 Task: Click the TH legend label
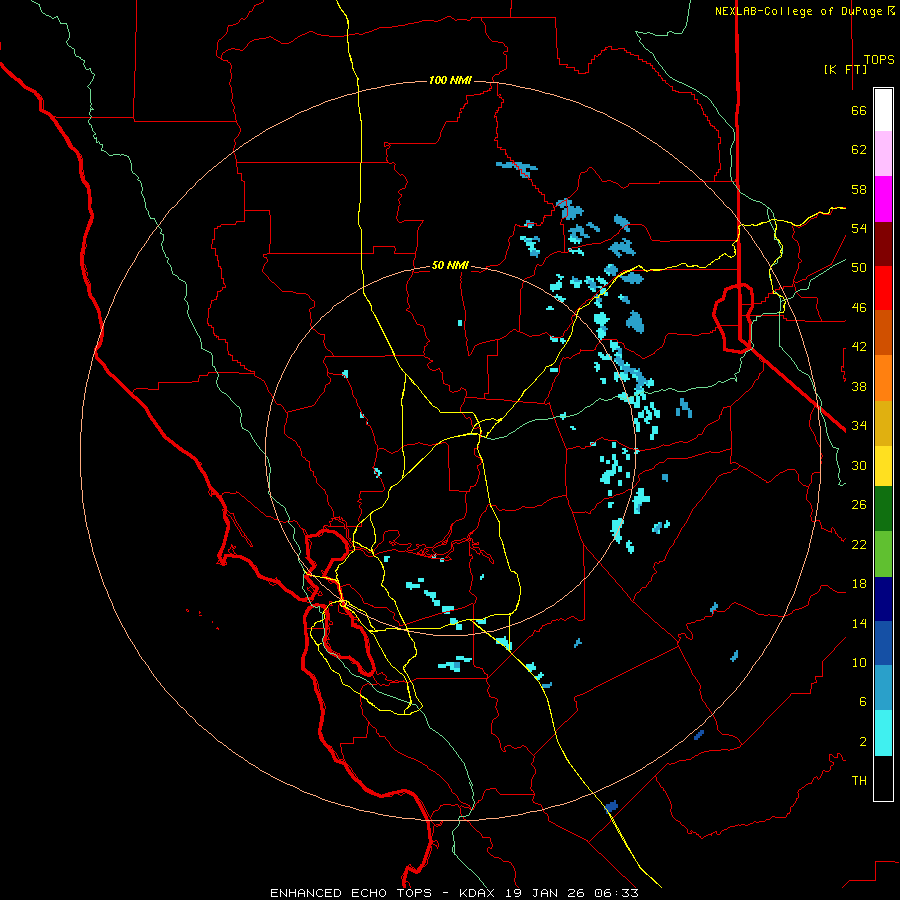[859, 781]
